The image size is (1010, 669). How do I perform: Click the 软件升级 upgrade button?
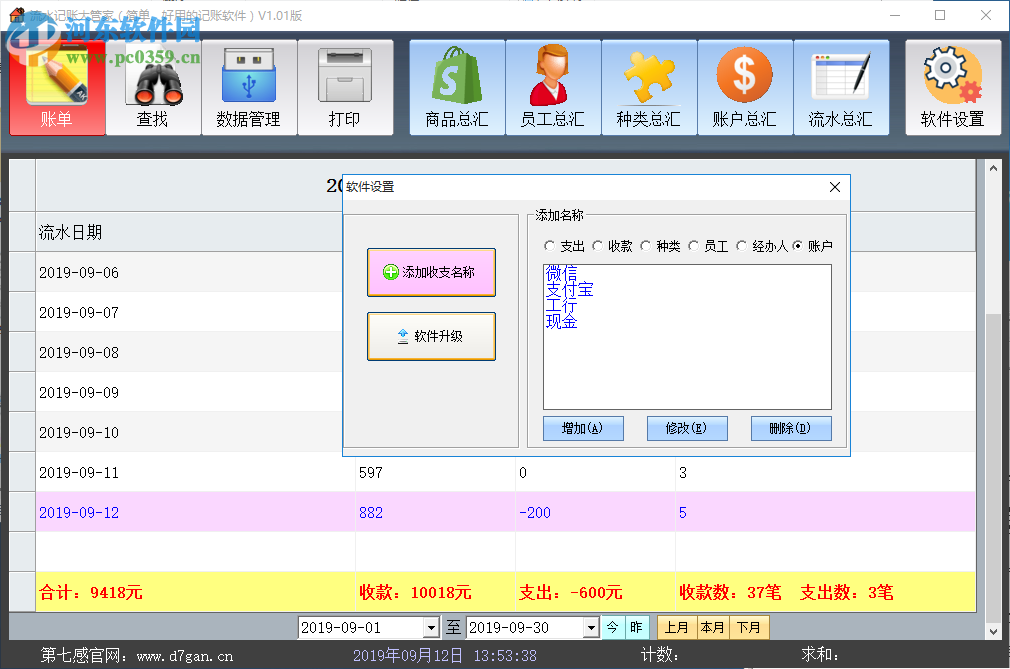(x=432, y=336)
